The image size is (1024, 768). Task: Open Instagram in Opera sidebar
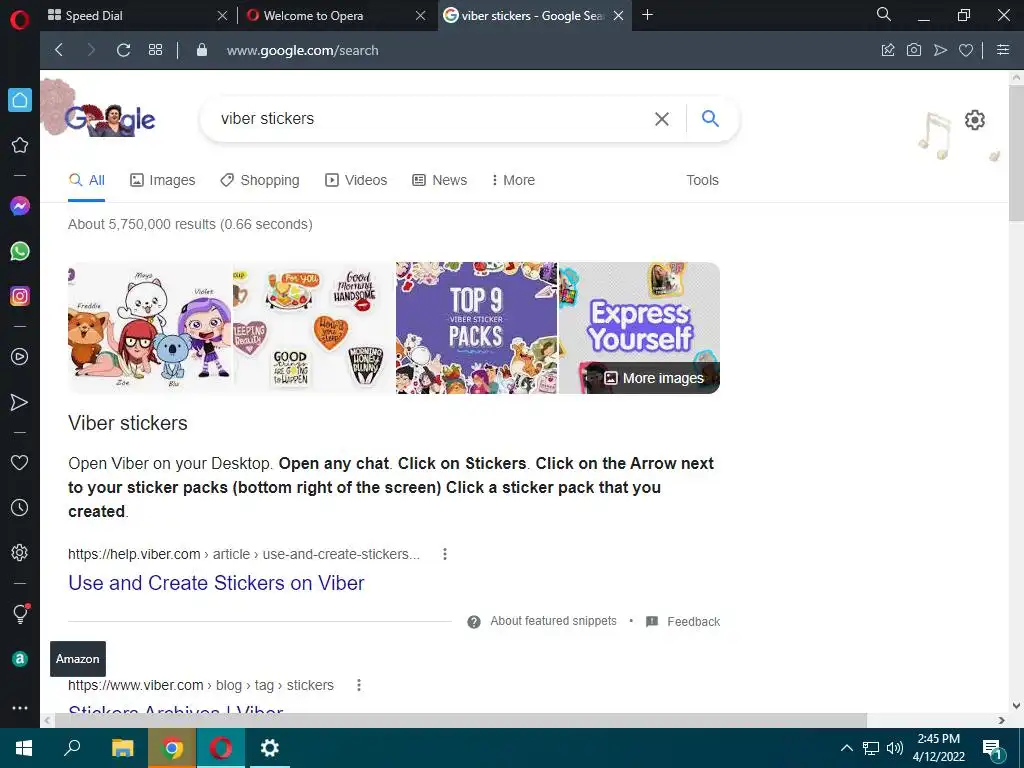[20, 296]
